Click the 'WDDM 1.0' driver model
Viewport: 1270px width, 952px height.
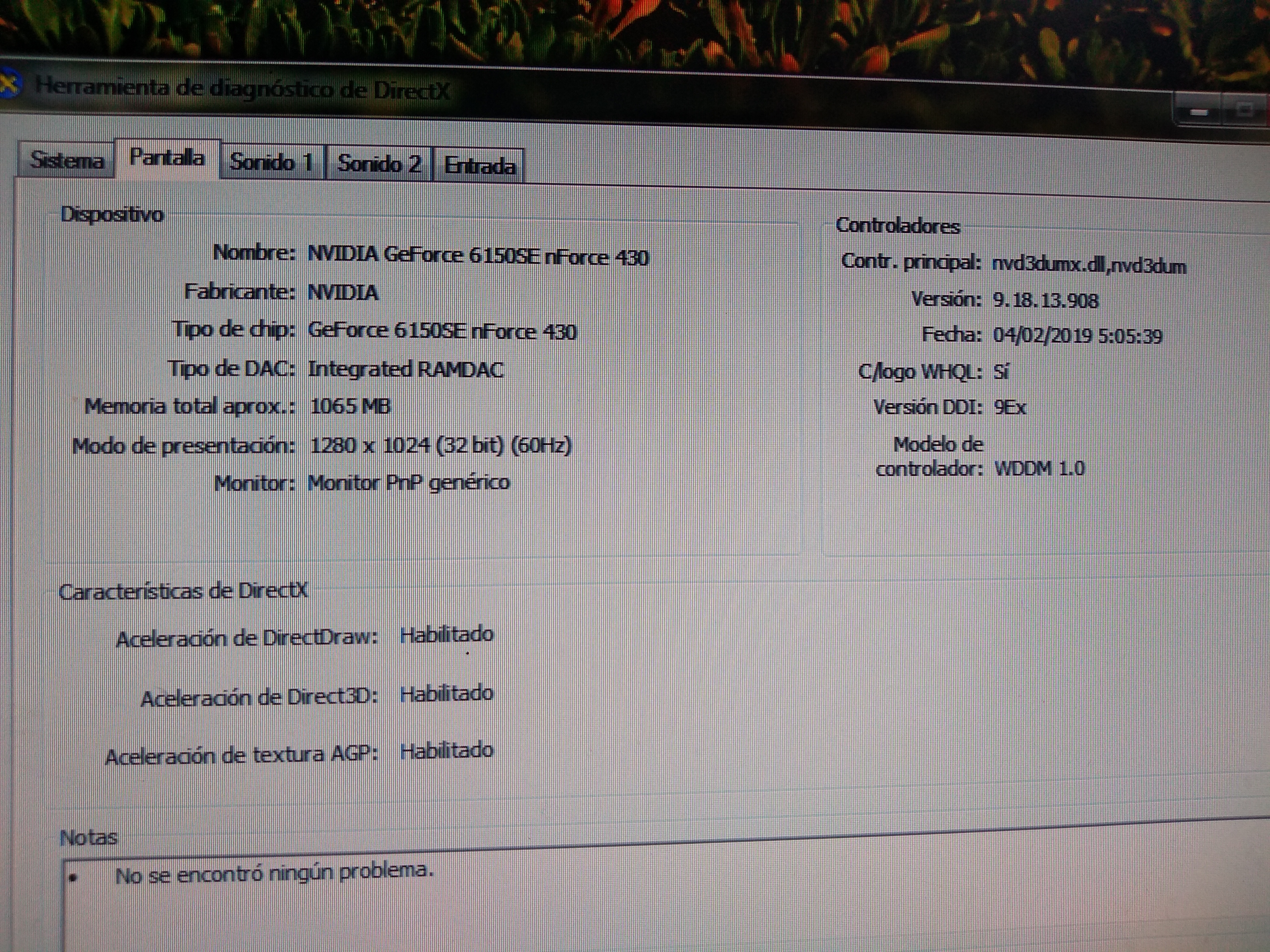[1039, 469]
